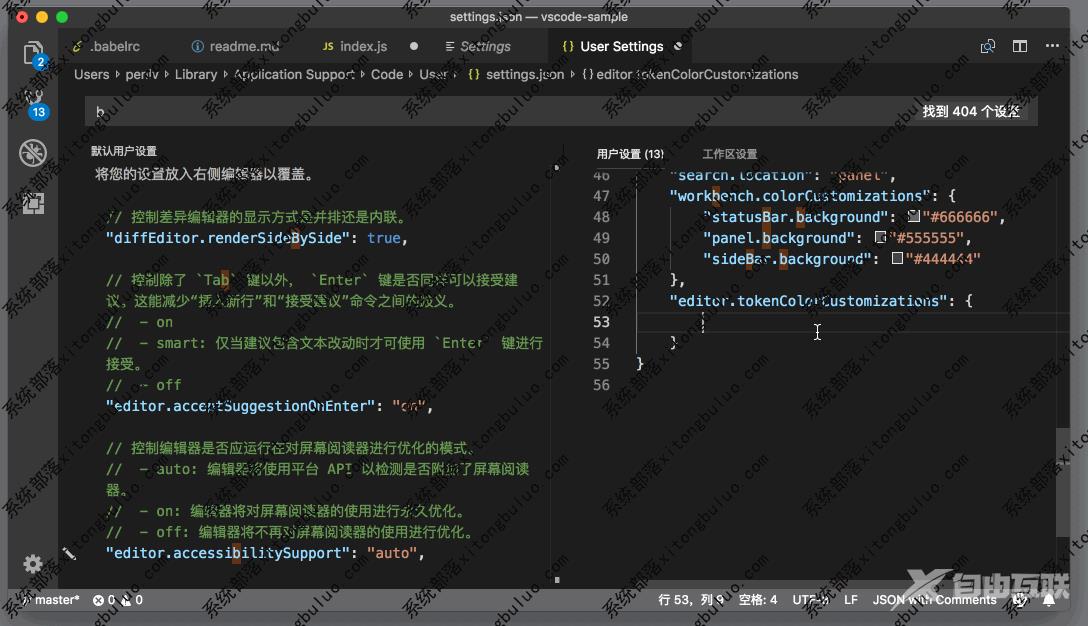
Task: Change language mode JSON with Comments
Action: point(934,600)
